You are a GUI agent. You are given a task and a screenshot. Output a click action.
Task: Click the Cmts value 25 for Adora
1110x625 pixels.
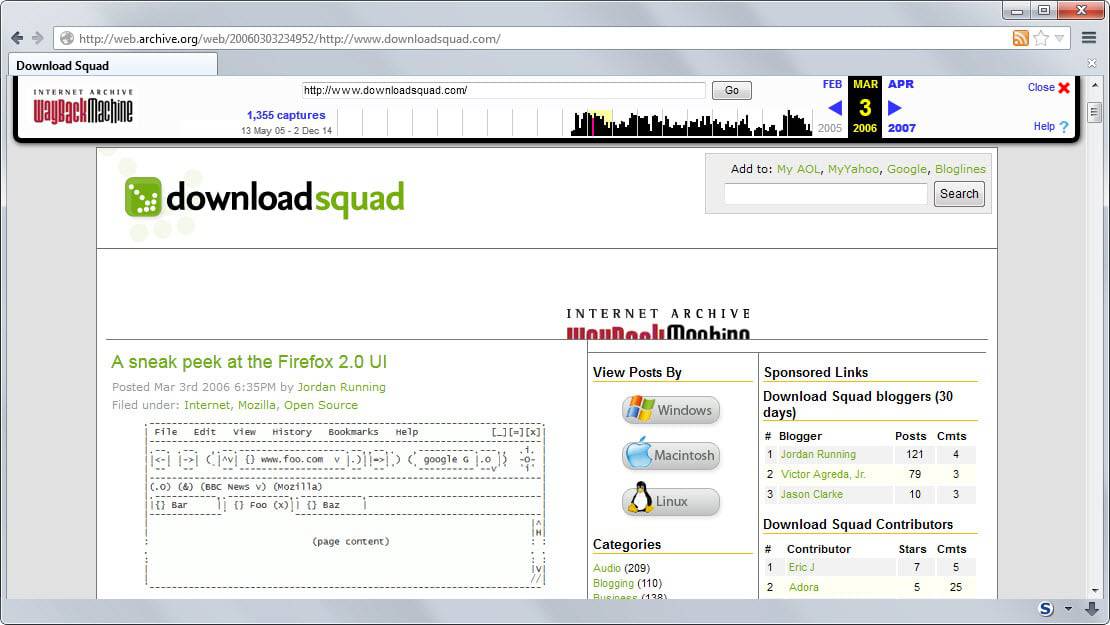click(956, 587)
